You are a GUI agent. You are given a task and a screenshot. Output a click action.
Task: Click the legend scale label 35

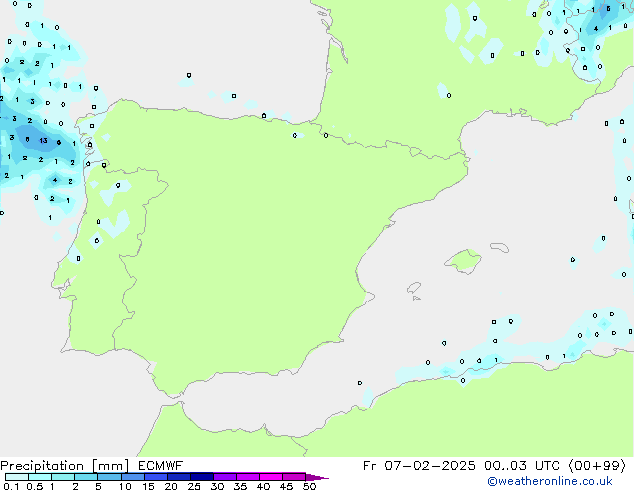click(x=240, y=486)
